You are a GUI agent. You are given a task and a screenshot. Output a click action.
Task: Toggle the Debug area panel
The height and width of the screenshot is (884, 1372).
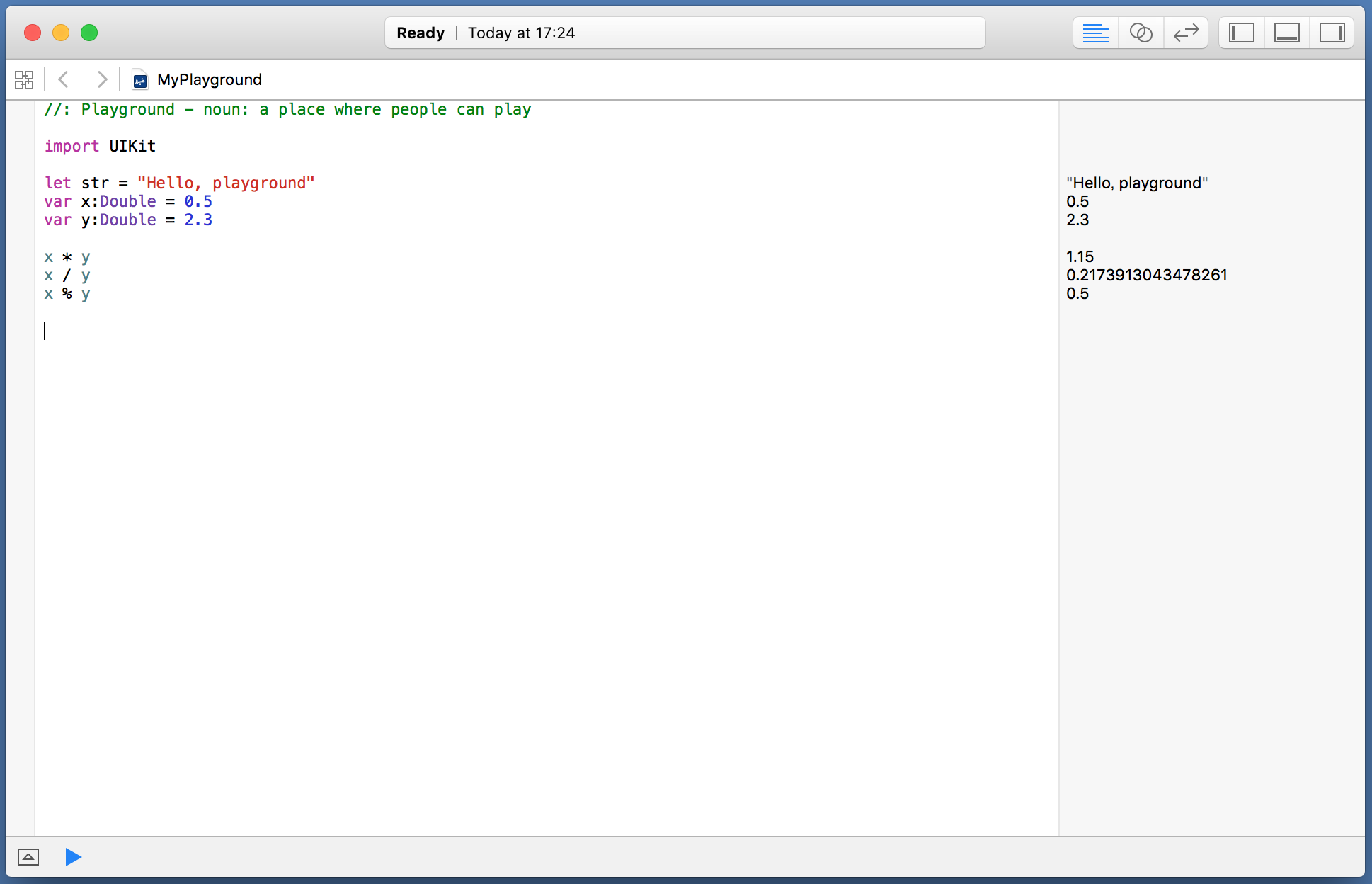tap(1286, 33)
